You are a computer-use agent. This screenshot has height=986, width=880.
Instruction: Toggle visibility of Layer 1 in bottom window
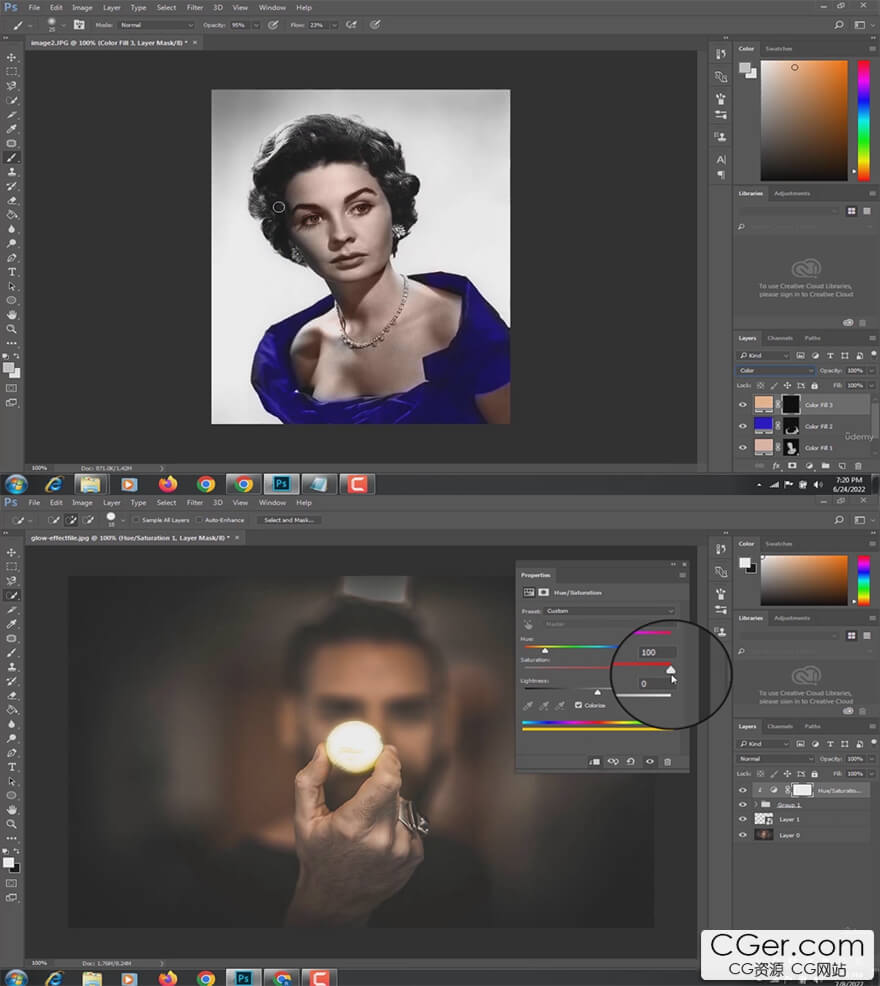[742, 819]
